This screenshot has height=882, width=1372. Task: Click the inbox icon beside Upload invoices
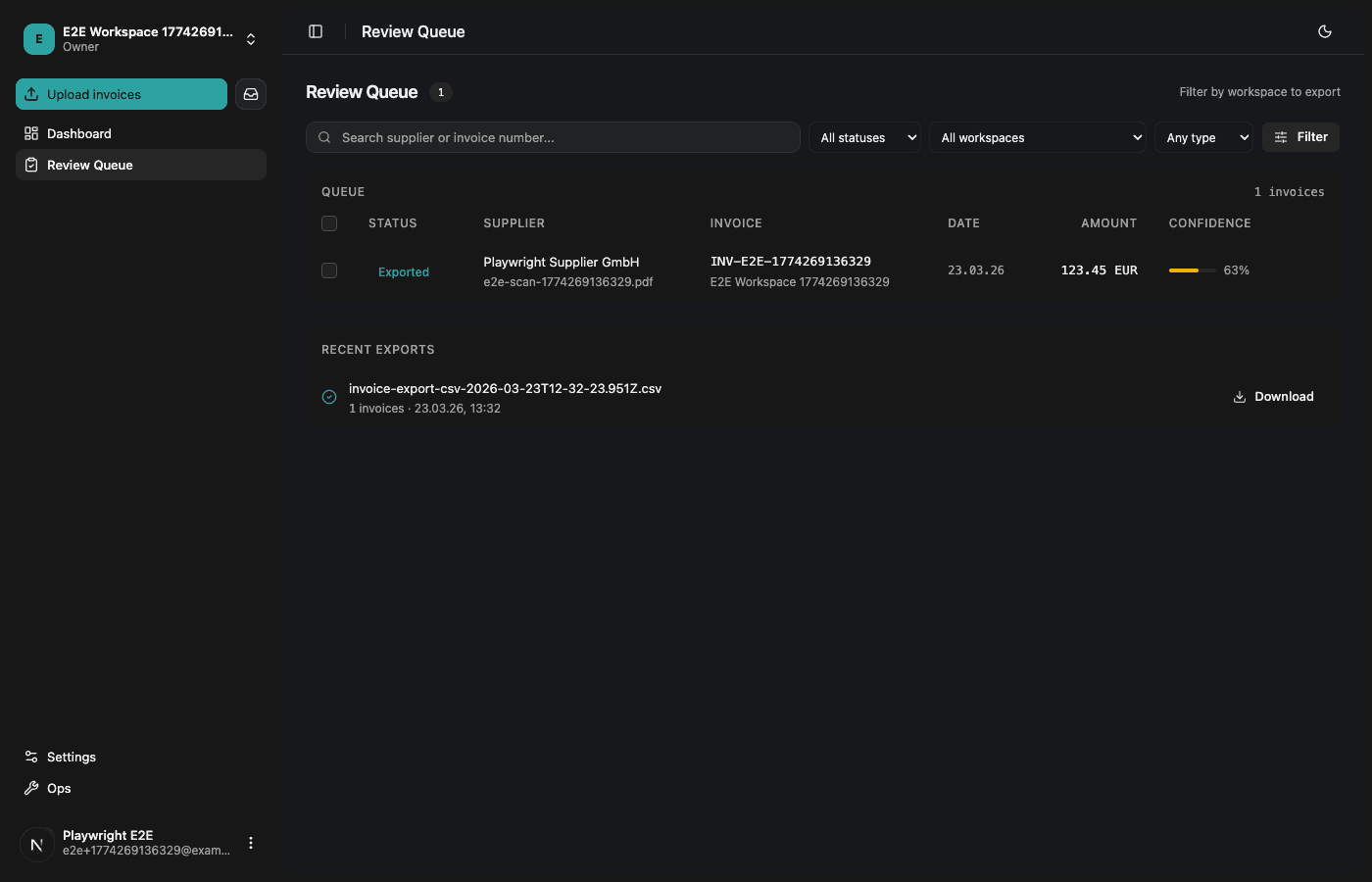pyautogui.click(x=251, y=94)
